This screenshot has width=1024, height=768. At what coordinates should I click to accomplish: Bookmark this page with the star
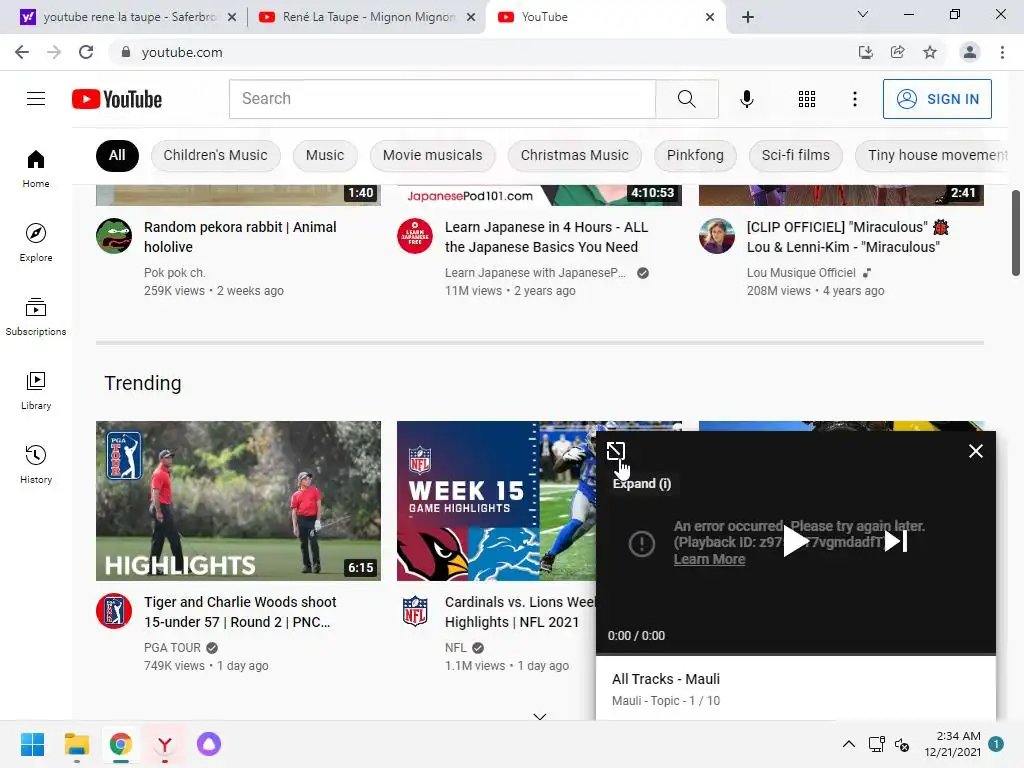click(x=930, y=52)
